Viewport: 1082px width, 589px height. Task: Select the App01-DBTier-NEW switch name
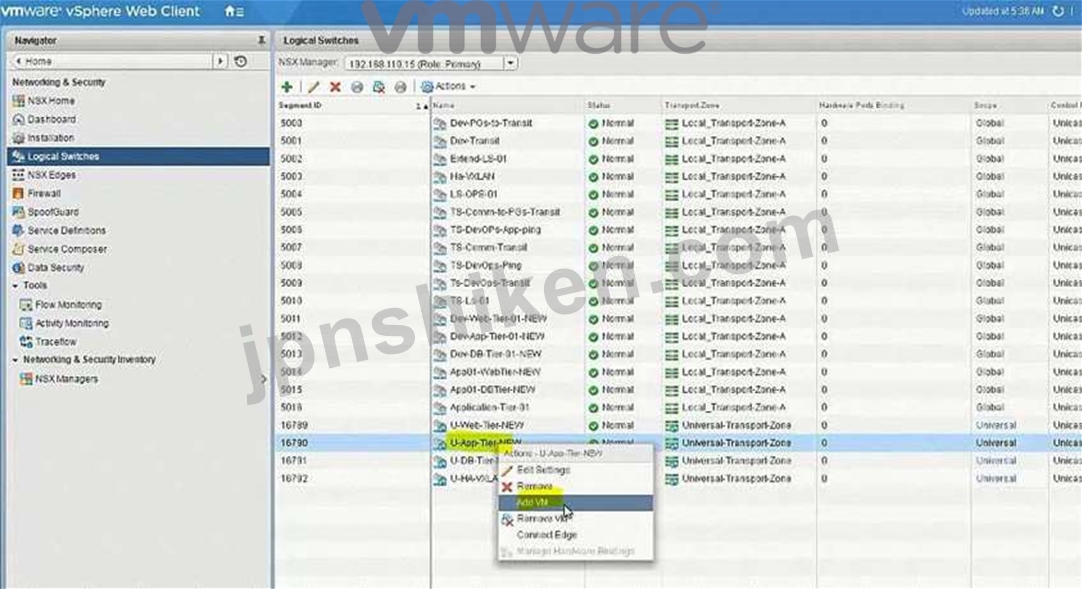coord(493,390)
